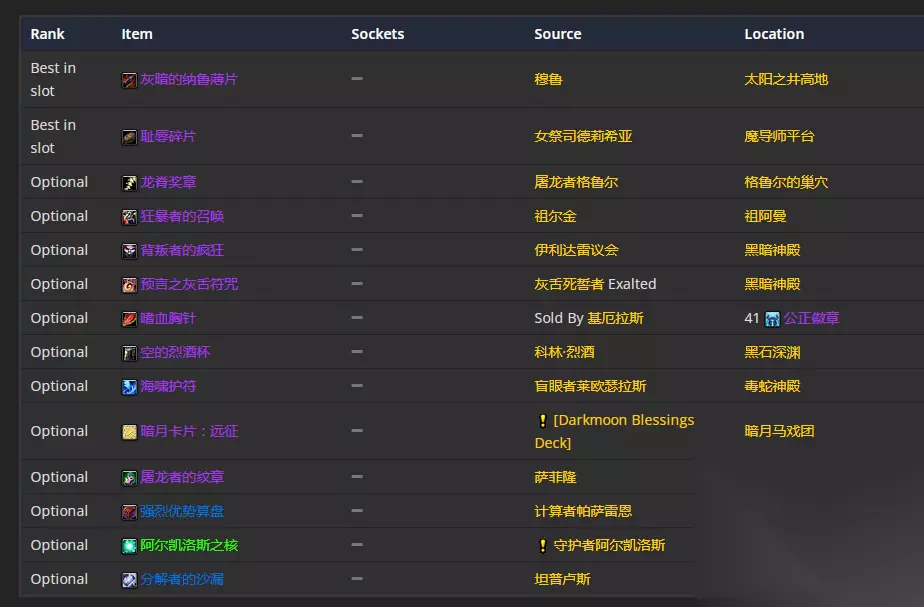
Task: Click the 龙脊奖章 item icon
Action: tap(129, 183)
